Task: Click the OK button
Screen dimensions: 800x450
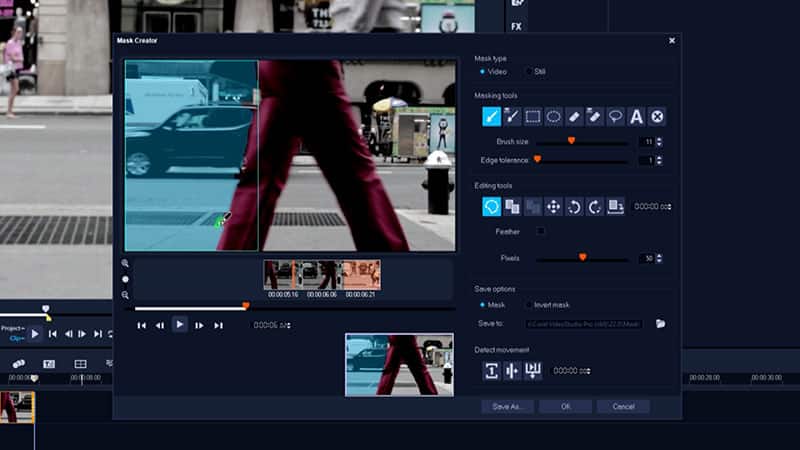Action: 565,407
